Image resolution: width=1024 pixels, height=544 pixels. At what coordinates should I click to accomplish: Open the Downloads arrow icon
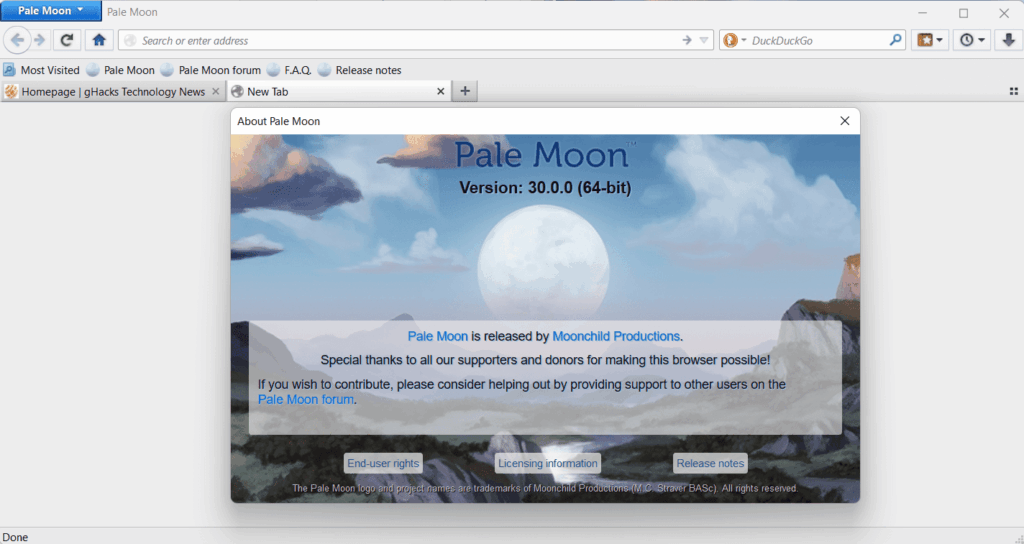pos(1008,40)
